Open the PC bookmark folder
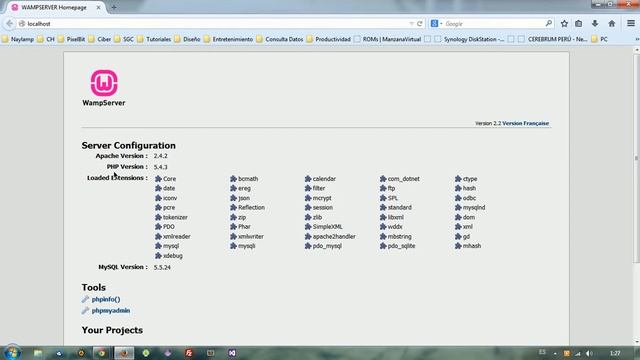Viewport: 640px width, 360px height. [x=599, y=39]
